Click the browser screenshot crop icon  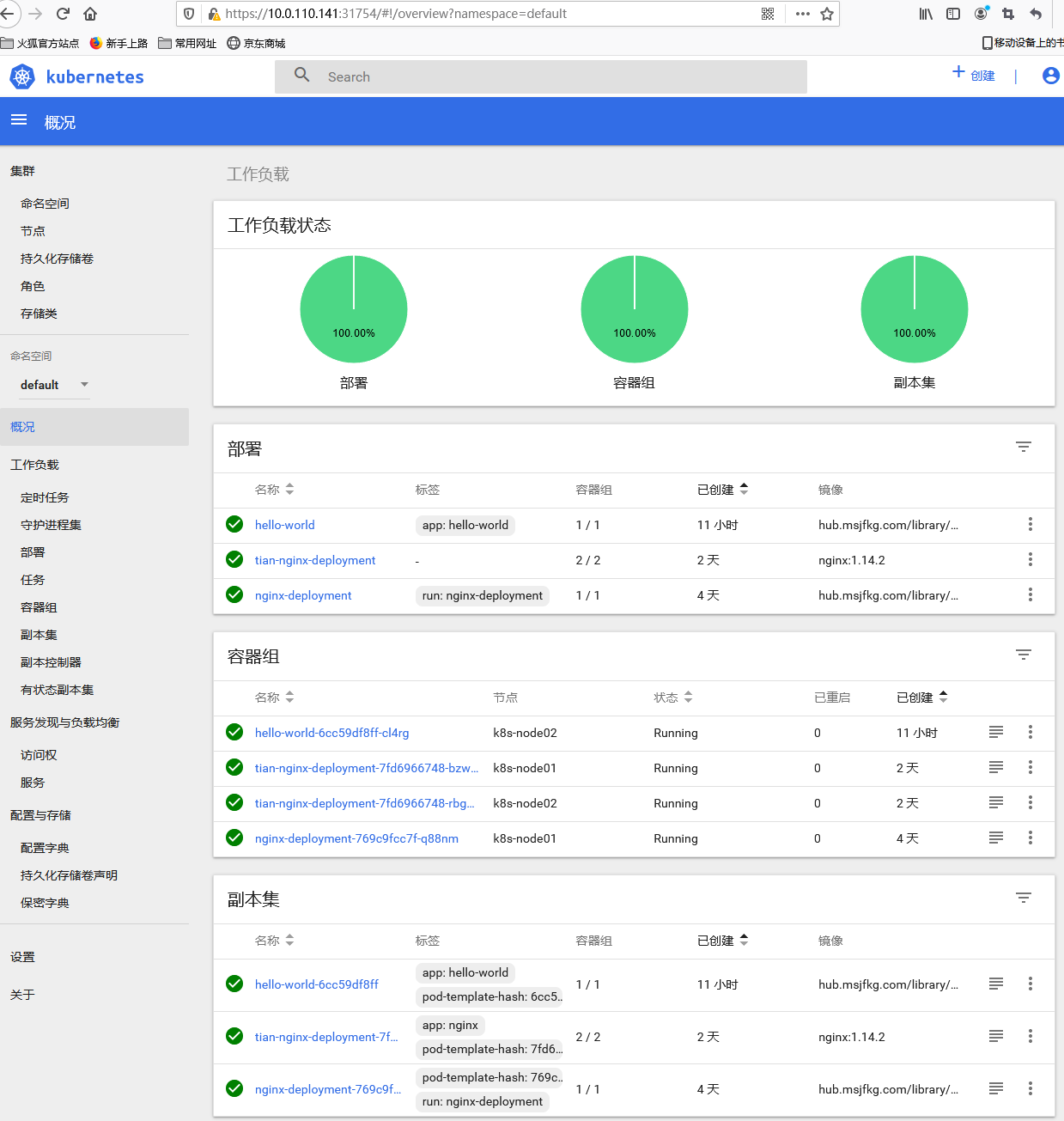point(1008,14)
